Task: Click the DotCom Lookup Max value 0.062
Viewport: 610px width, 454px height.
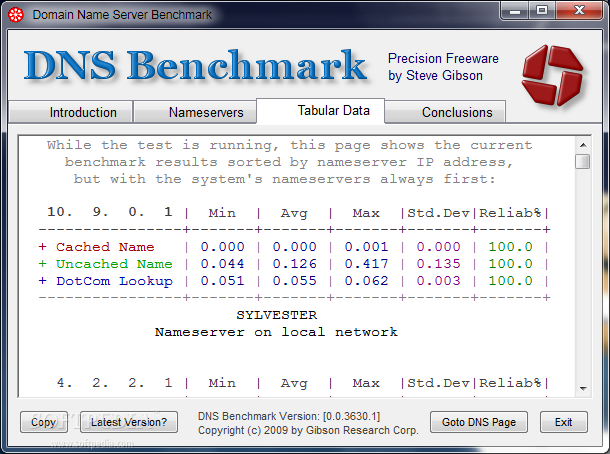Action: point(366,281)
